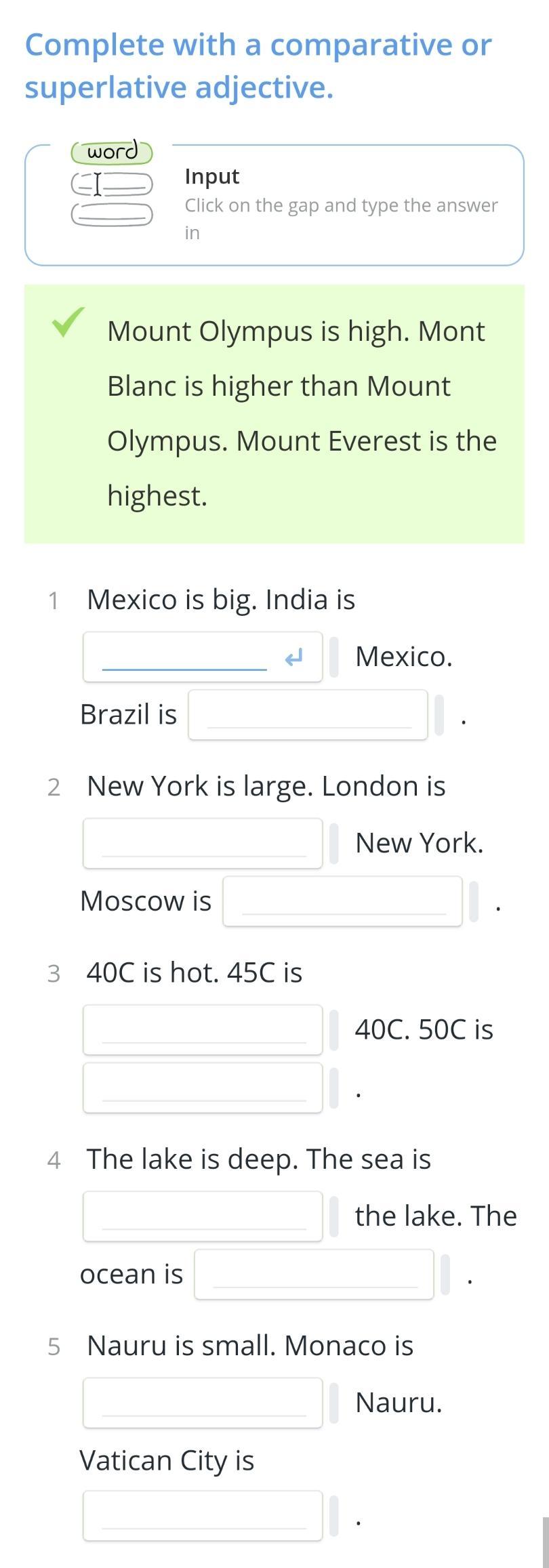Click the gap before 'the lake.'
549x1568 pixels.
tap(203, 1216)
